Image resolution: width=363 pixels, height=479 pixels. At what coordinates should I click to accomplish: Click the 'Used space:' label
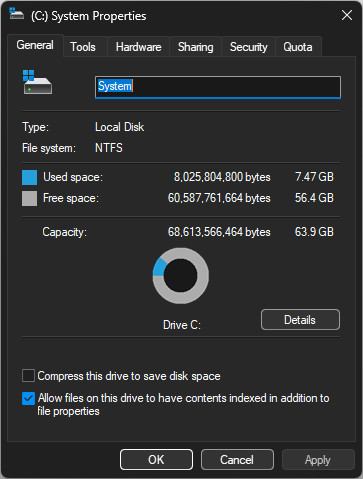pyautogui.click(x=73, y=177)
